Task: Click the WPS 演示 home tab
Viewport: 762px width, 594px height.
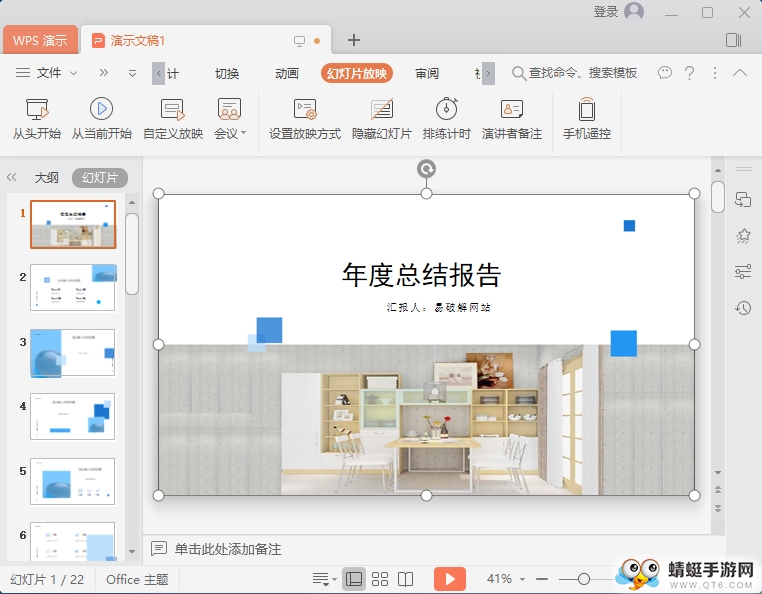Action: click(40, 40)
